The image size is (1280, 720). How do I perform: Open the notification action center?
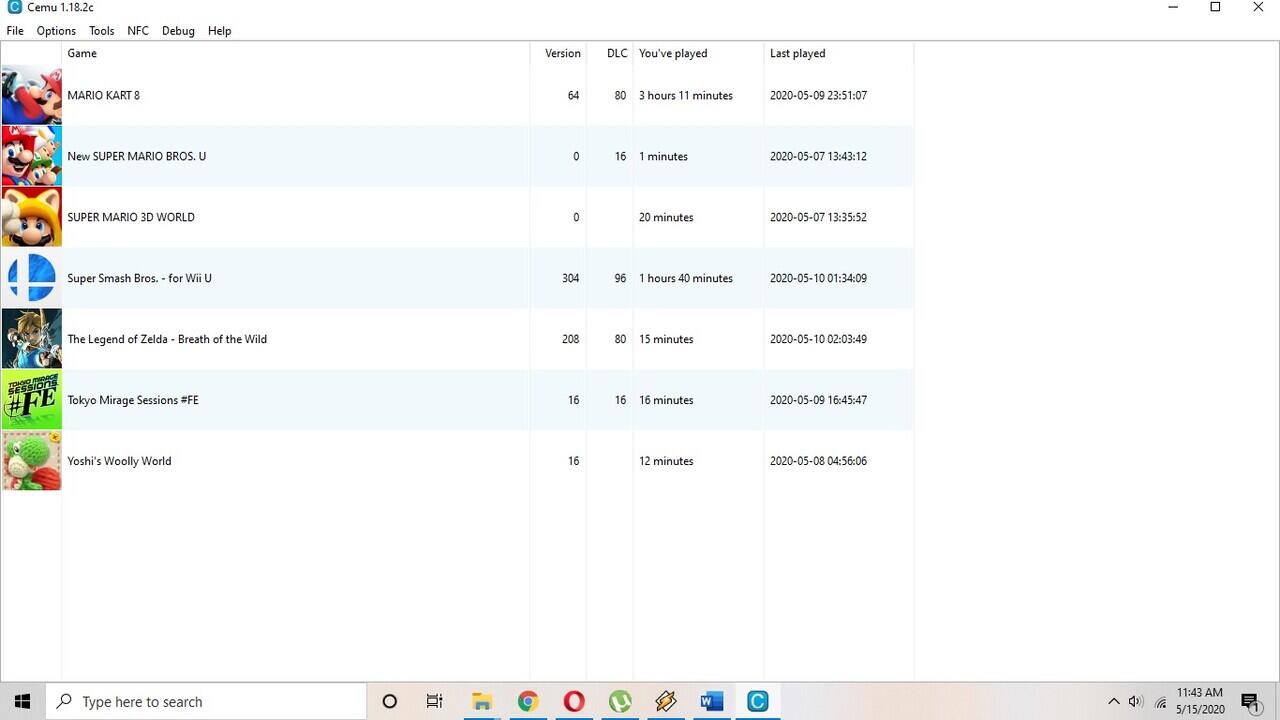point(1250,701)
